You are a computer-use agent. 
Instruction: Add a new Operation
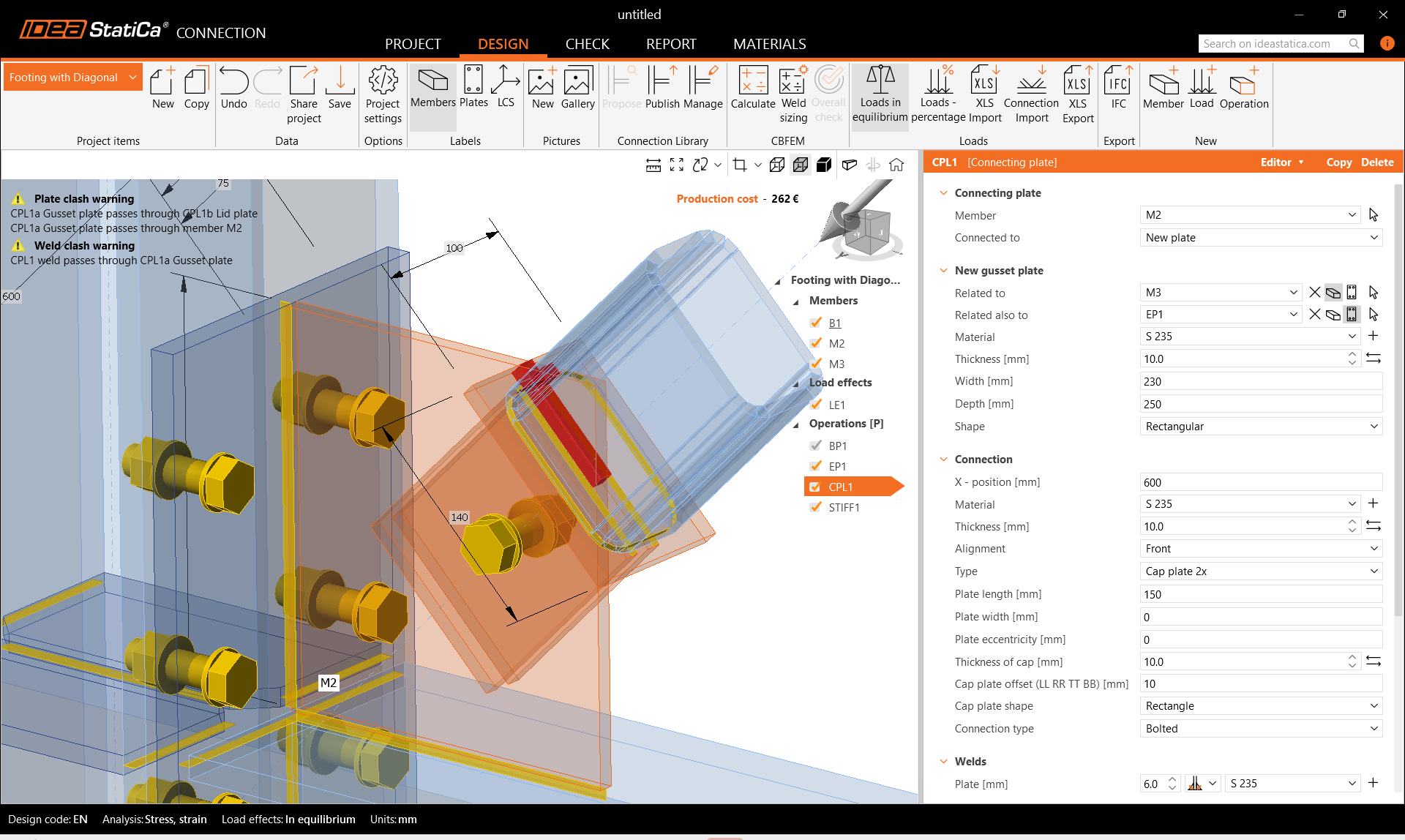point(1243,88)
